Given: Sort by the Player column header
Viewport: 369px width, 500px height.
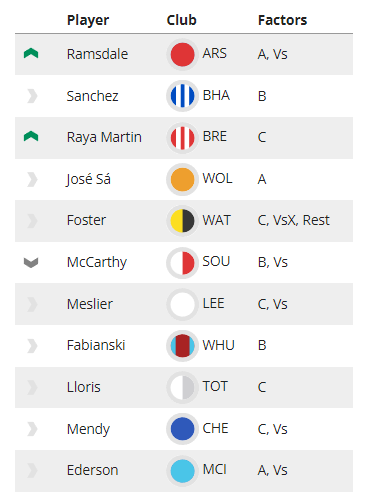Looking at the screenshot, I should [88, 20].
